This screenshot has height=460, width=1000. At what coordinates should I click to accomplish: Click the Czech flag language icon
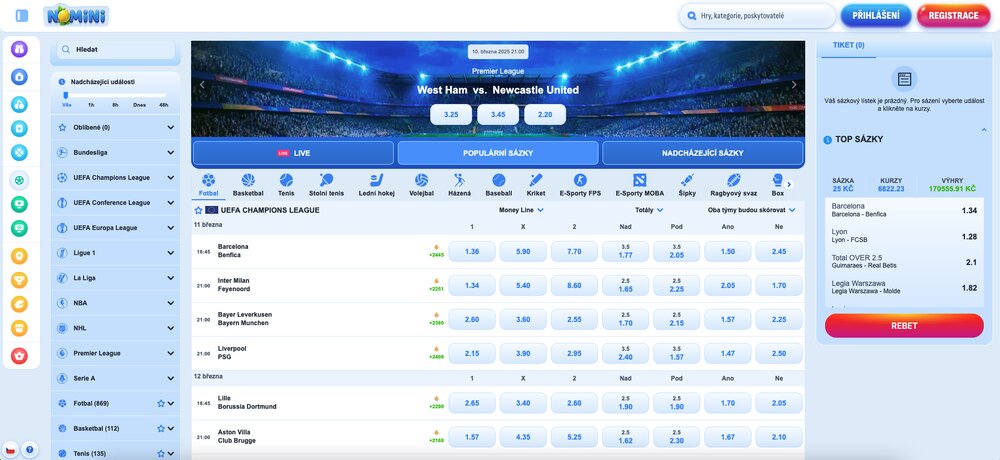coord(10,451)
